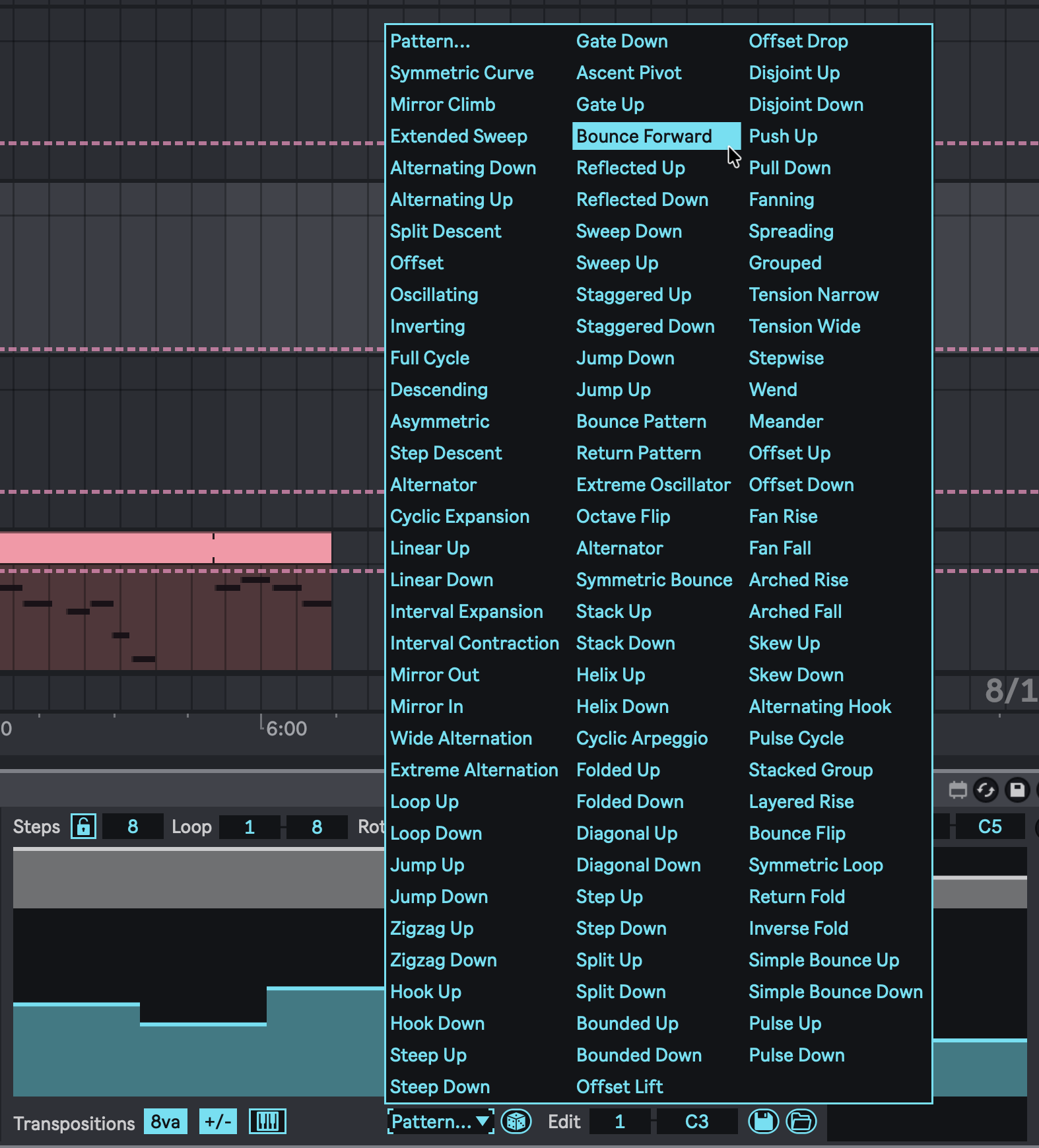The image size is (1039, 1148).
Task: Click the save pattern floppy disk icon
Action: [763, 1122]
